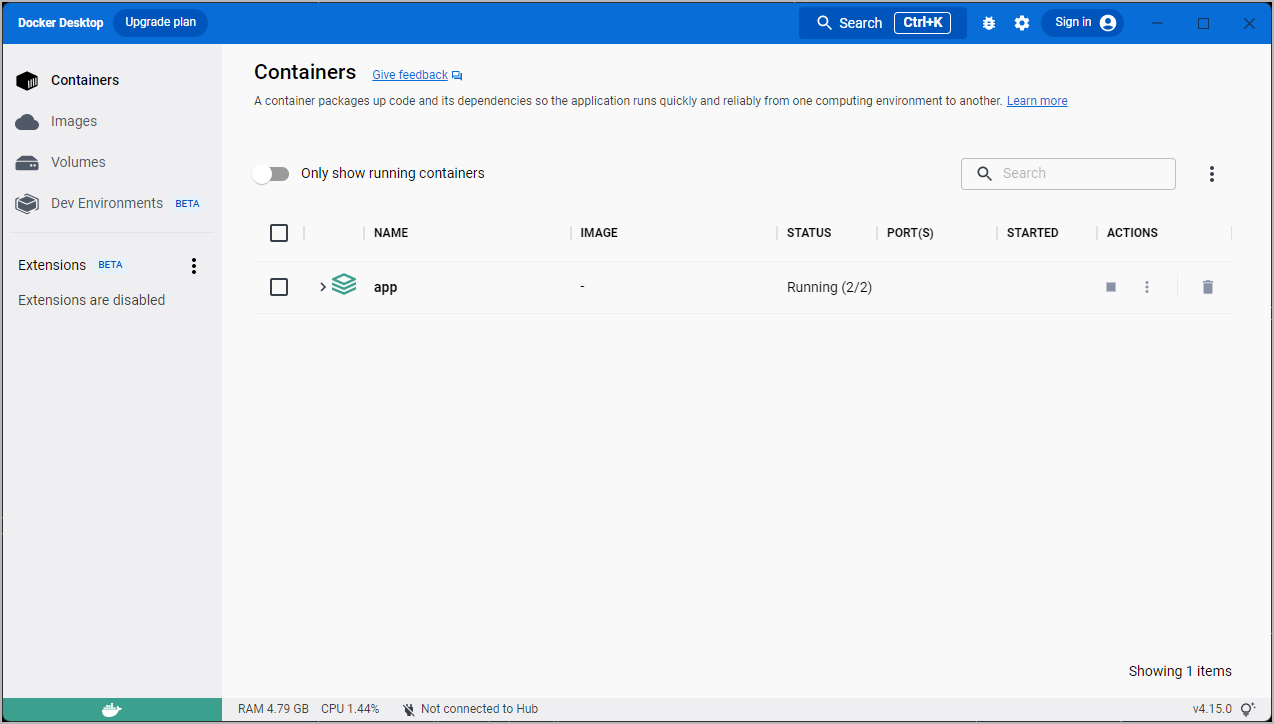
Task: Open table options three-dot menu beside search
Action: pos(1212,174)
